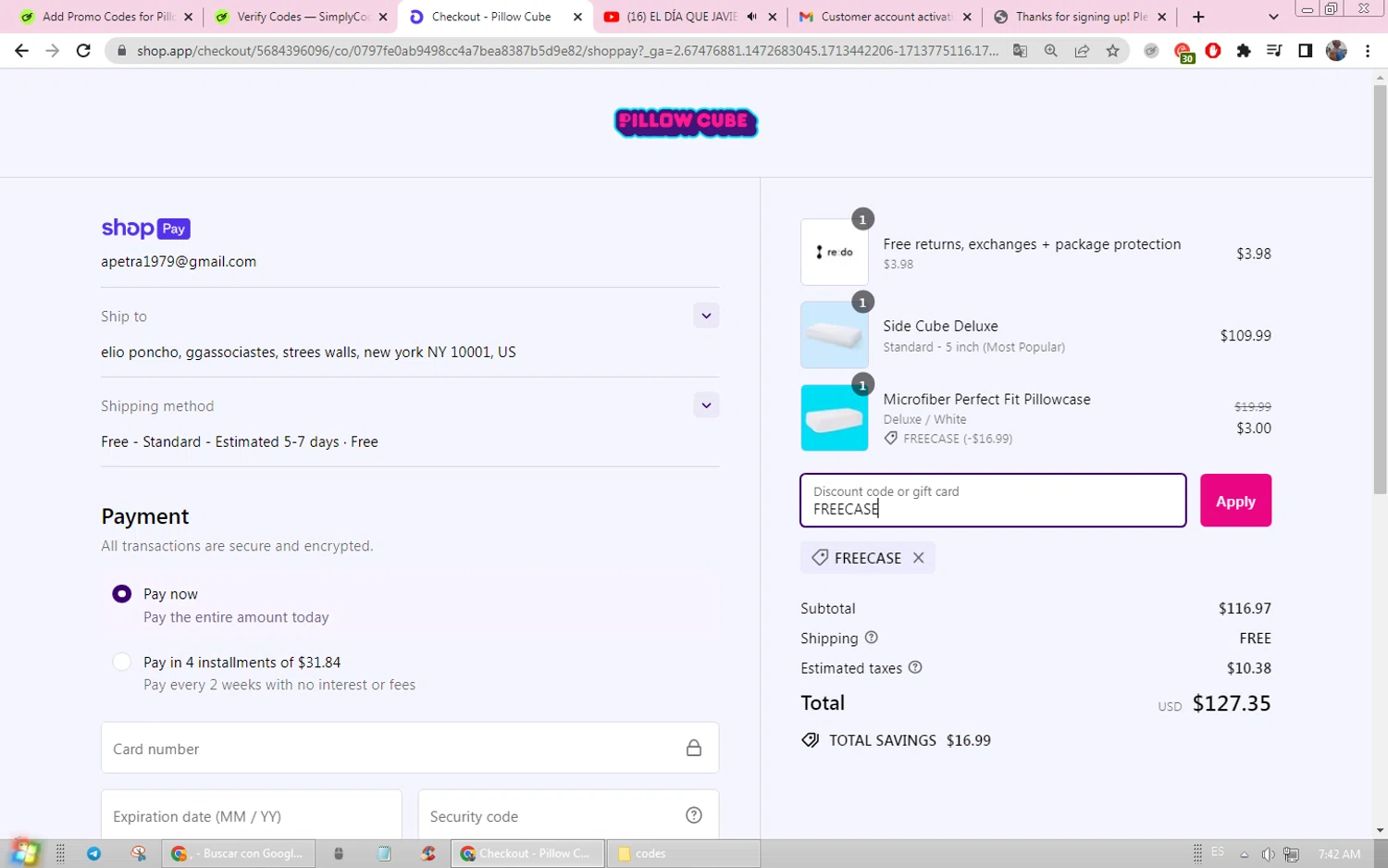Click the email apetra1979@gmail.com
Viewport: 1388px width, 868px height.
(x=179, y=262)
